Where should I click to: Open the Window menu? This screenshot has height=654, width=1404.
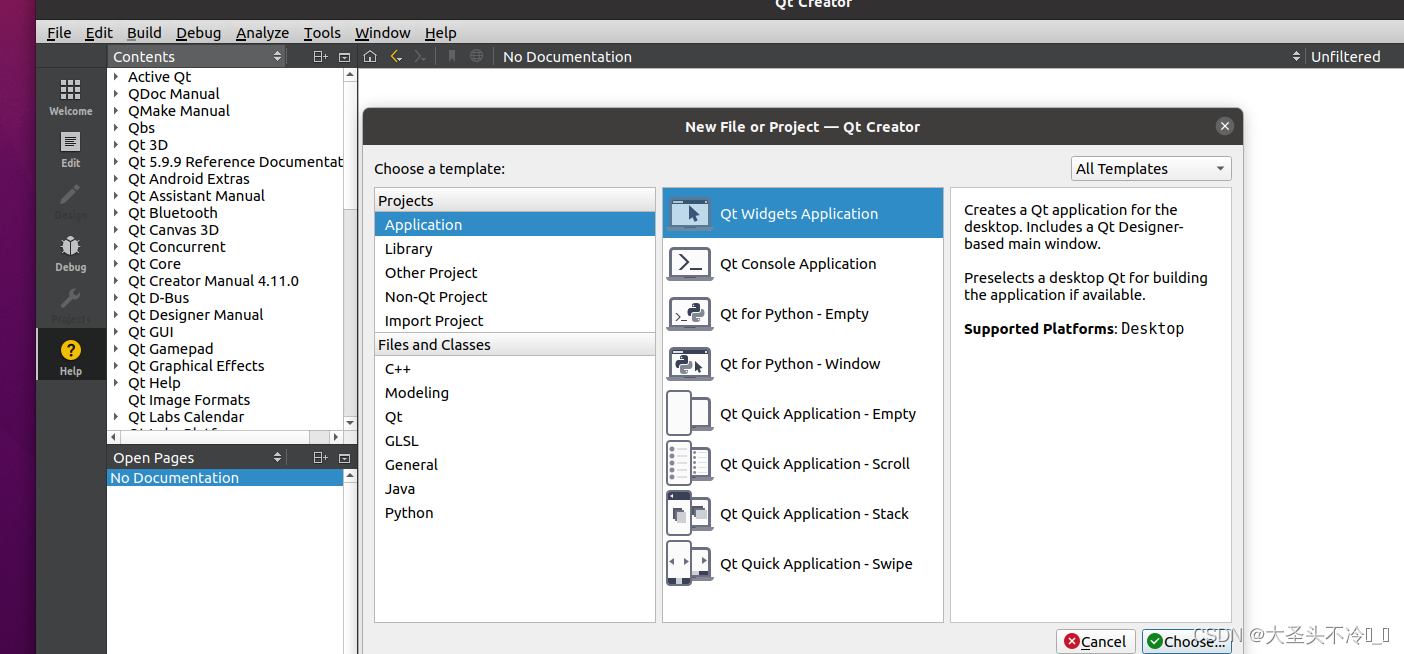click(383, 33)
